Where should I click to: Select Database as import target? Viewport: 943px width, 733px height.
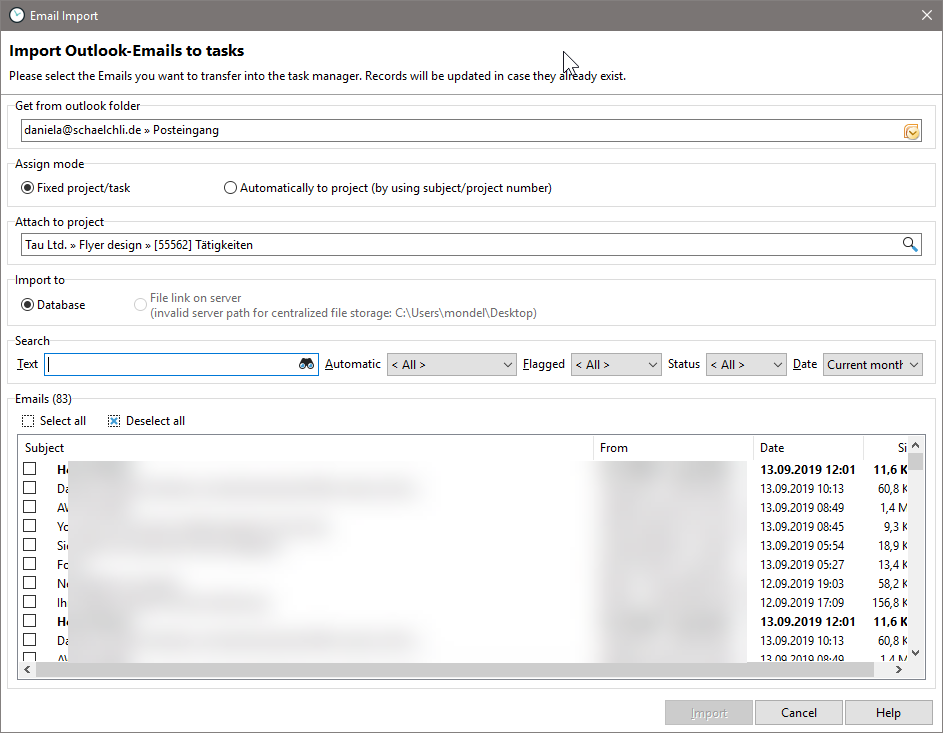27,304
